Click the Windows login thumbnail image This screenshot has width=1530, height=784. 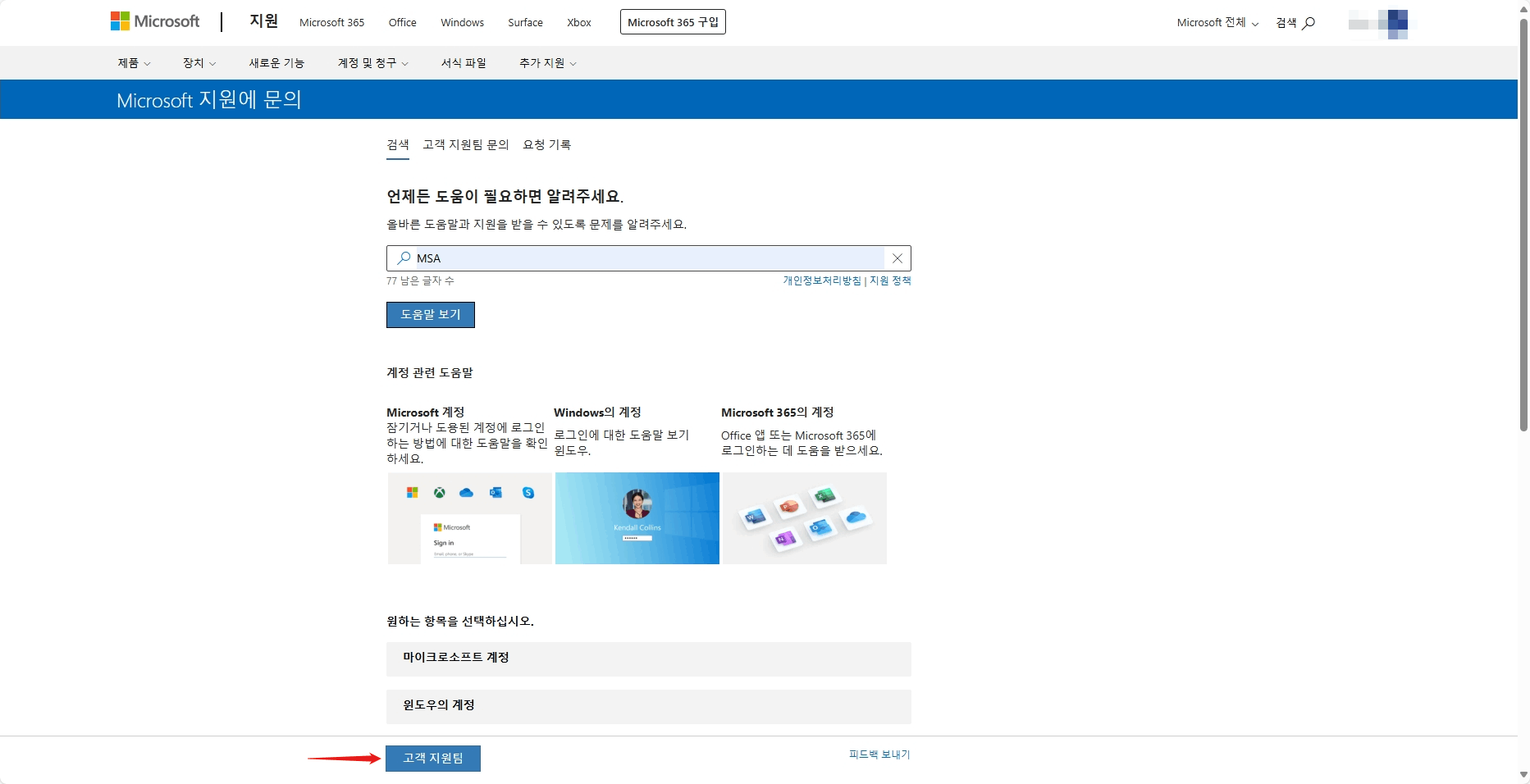pos(637,518)
